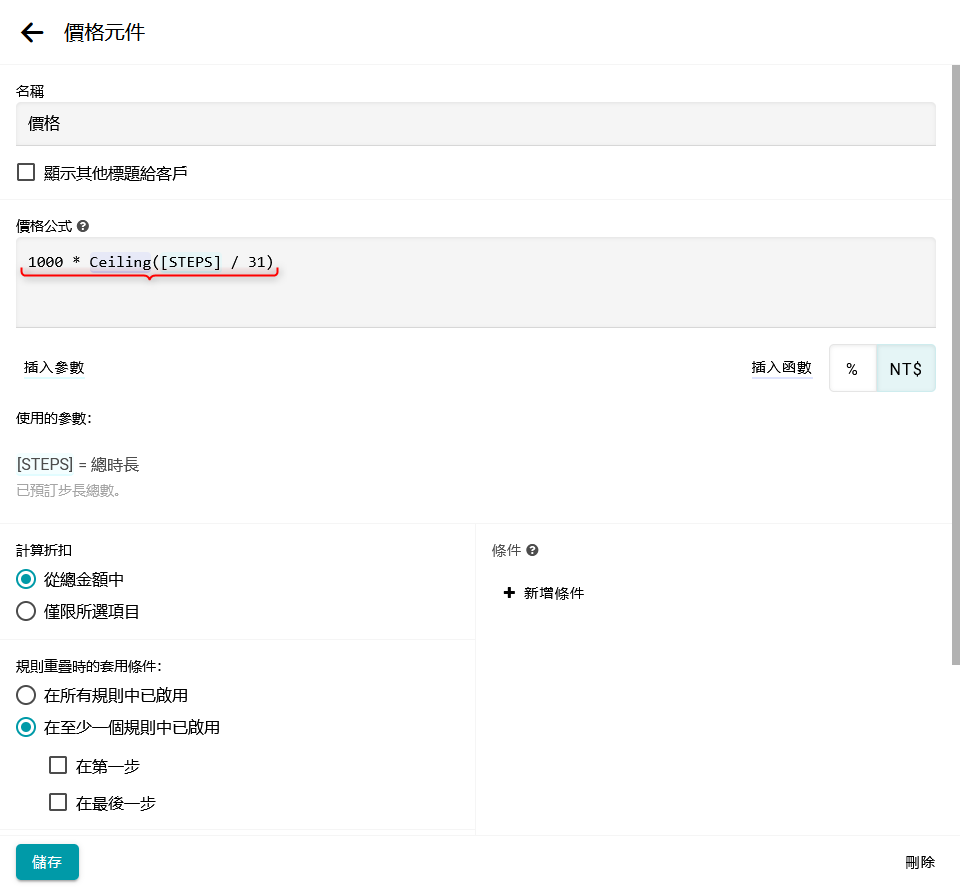Viewport: 960px width, 888px height.
Task: Click help icon beside 價格公式 label
Action: pyautogui.click(x=83, y=227)
